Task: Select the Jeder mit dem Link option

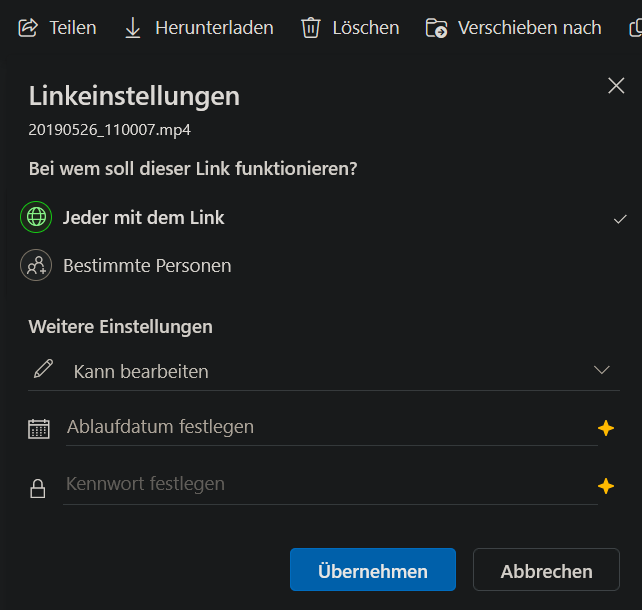Action: coord(323,217)
